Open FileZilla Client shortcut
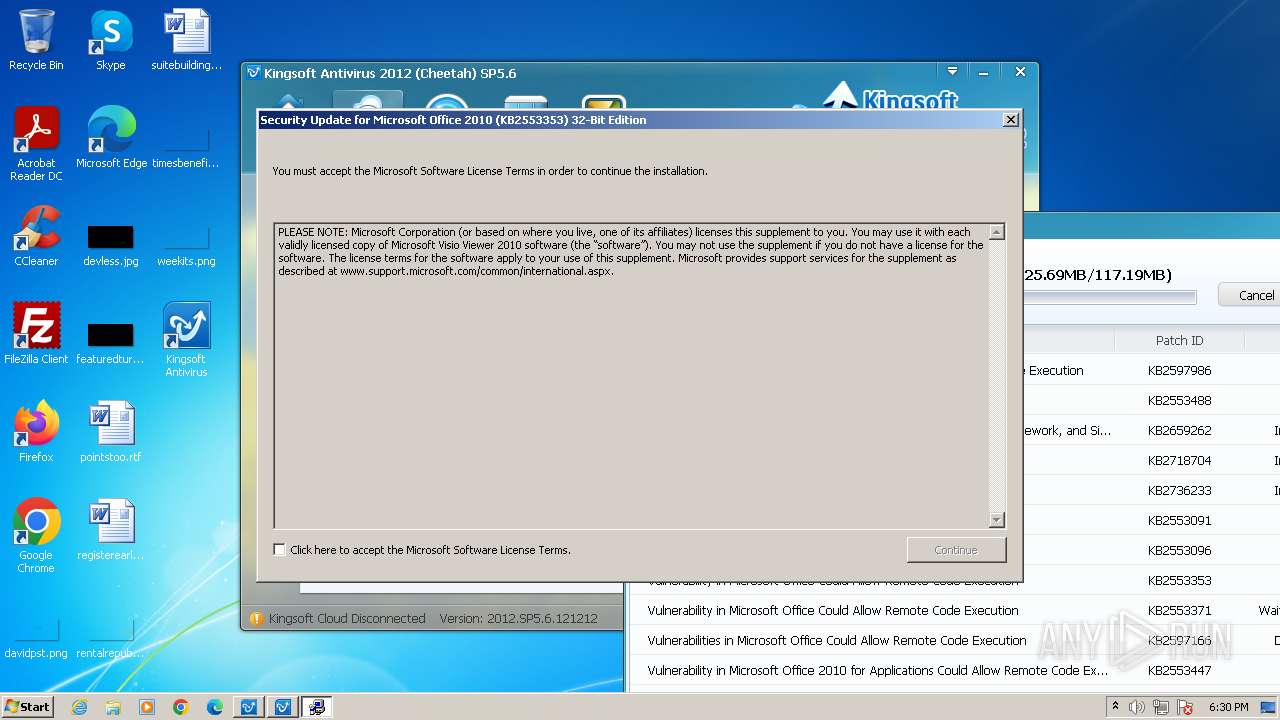This screenshot has height=720, width=1280. [x=36, y=334]
